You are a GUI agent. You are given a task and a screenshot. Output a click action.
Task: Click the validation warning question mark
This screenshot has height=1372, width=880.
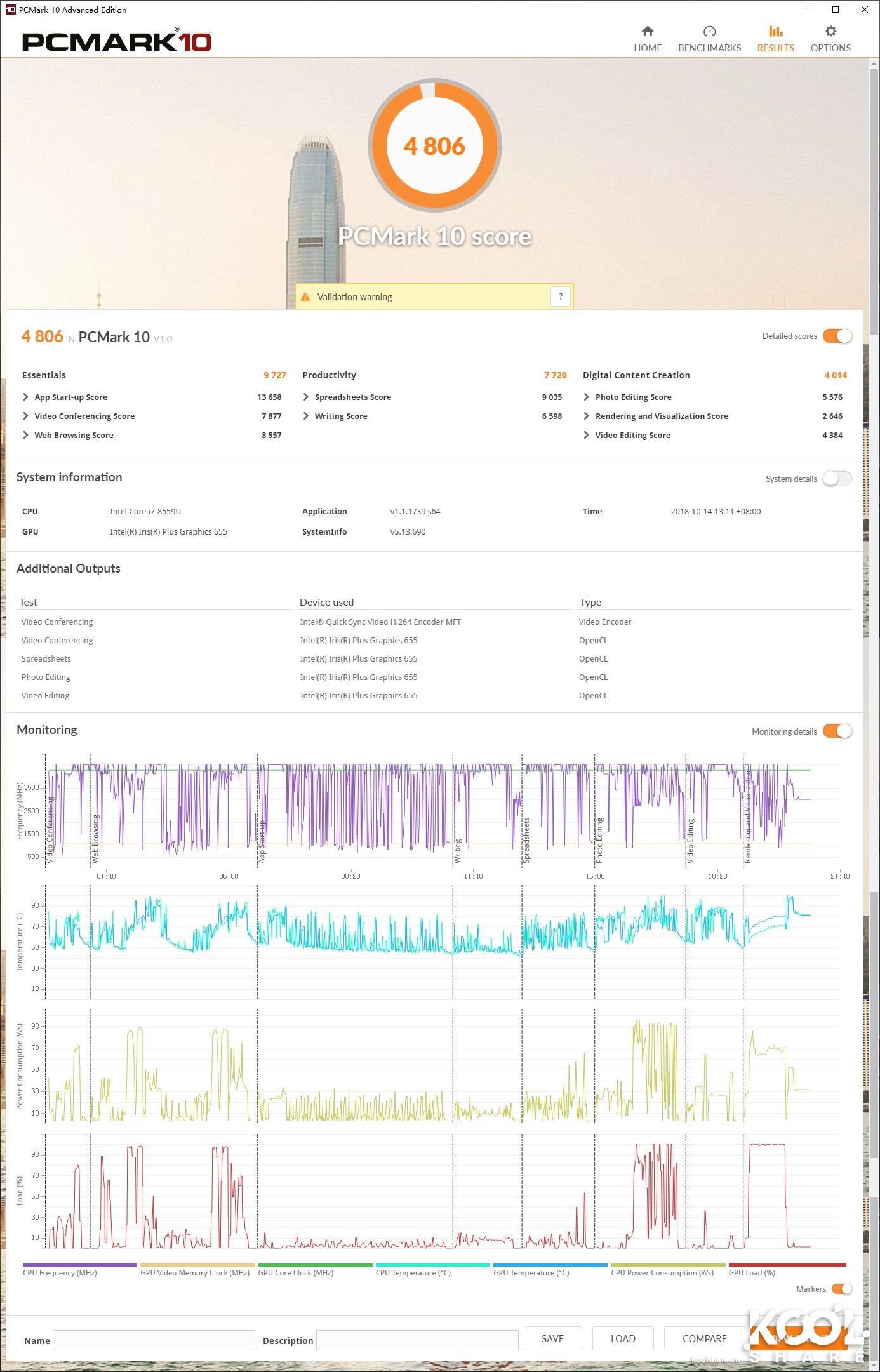coord(560,296)
